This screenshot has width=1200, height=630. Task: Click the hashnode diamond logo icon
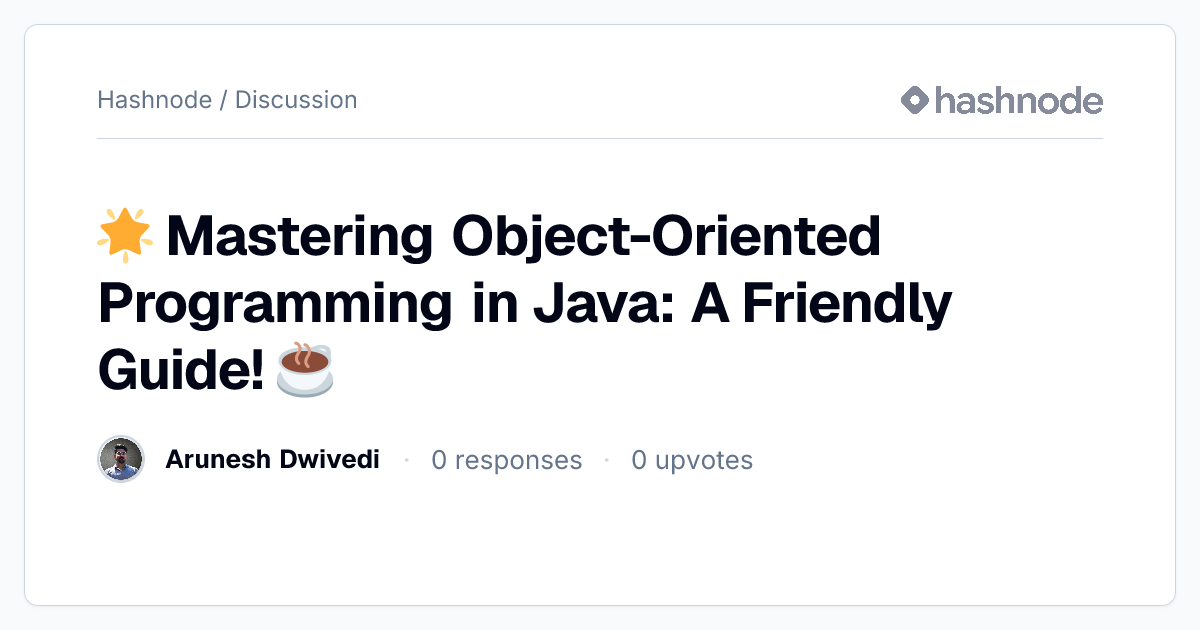point(915,100)
